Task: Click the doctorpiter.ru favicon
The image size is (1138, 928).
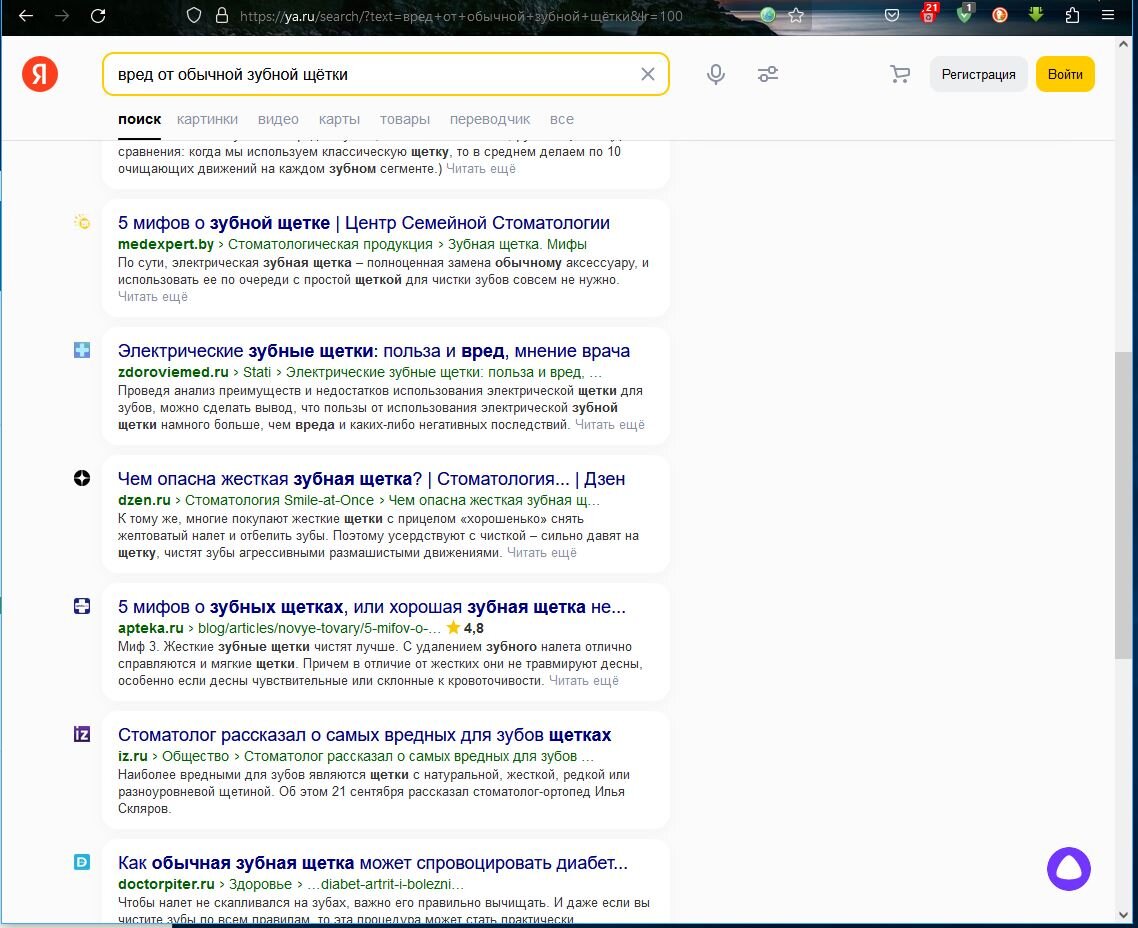Action: [x=82, y=862]
